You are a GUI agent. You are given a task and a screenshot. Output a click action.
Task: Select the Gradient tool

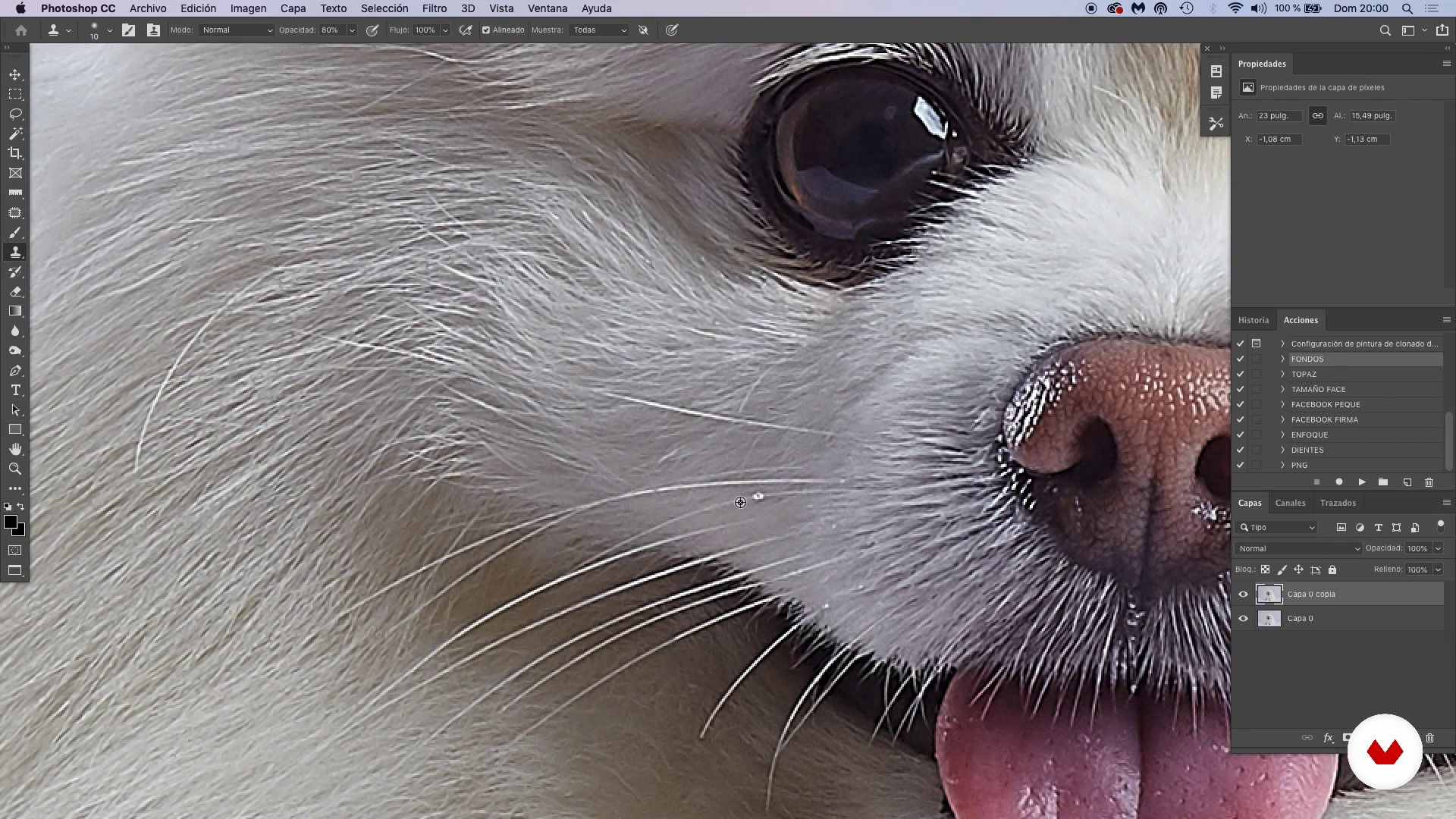point(15,311)
